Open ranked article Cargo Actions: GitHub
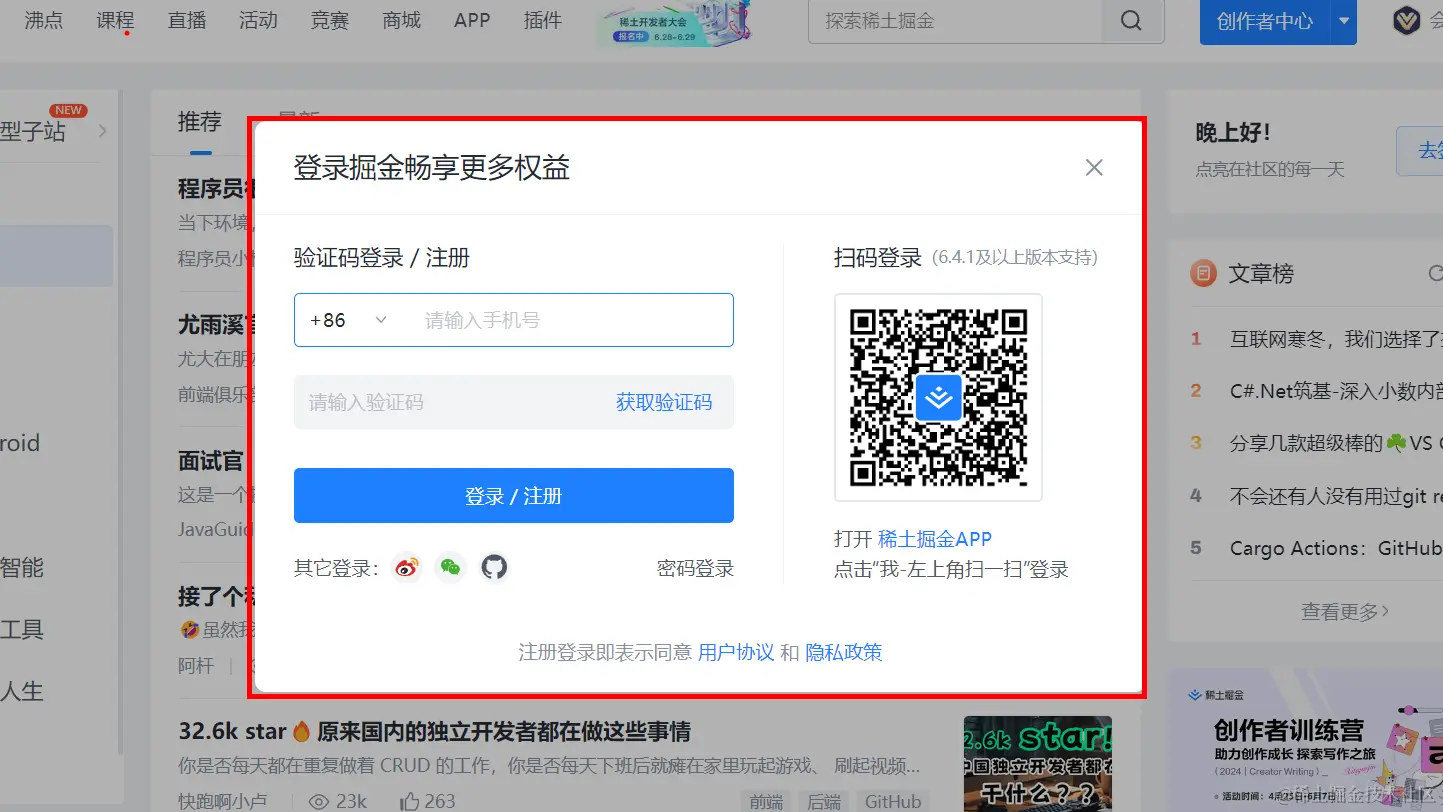The width and height of the screenshot is (1443, 812). (1336, 548)
